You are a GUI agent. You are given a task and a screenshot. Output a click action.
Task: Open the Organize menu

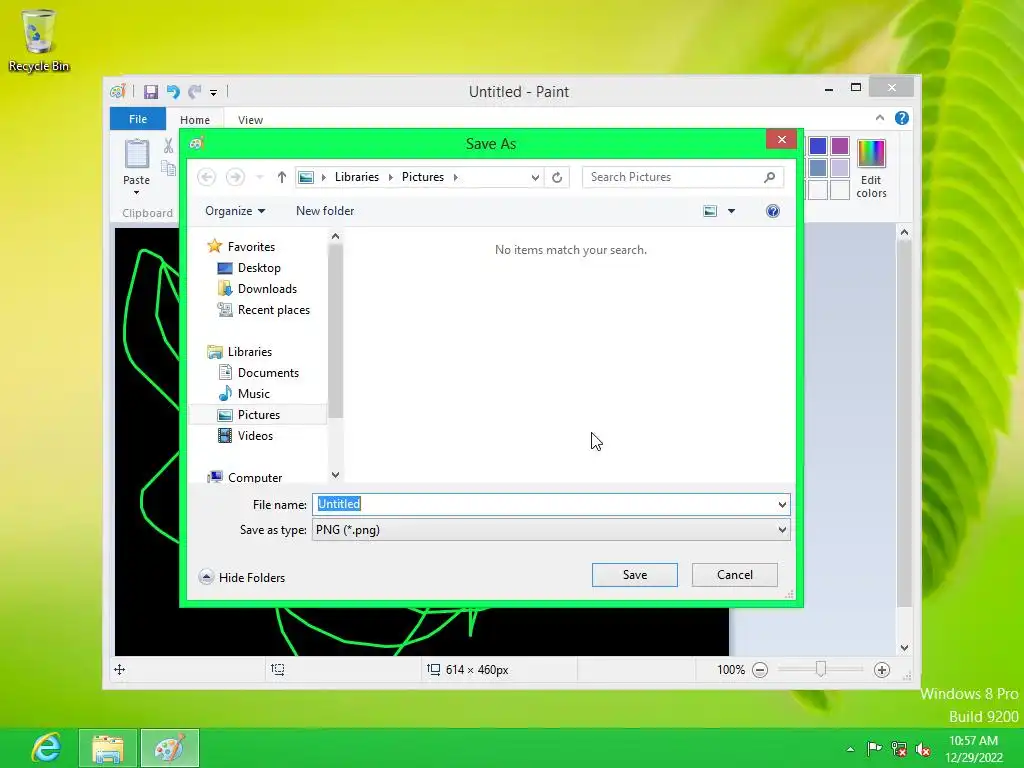pyautogui.click(x=234, y=211)
